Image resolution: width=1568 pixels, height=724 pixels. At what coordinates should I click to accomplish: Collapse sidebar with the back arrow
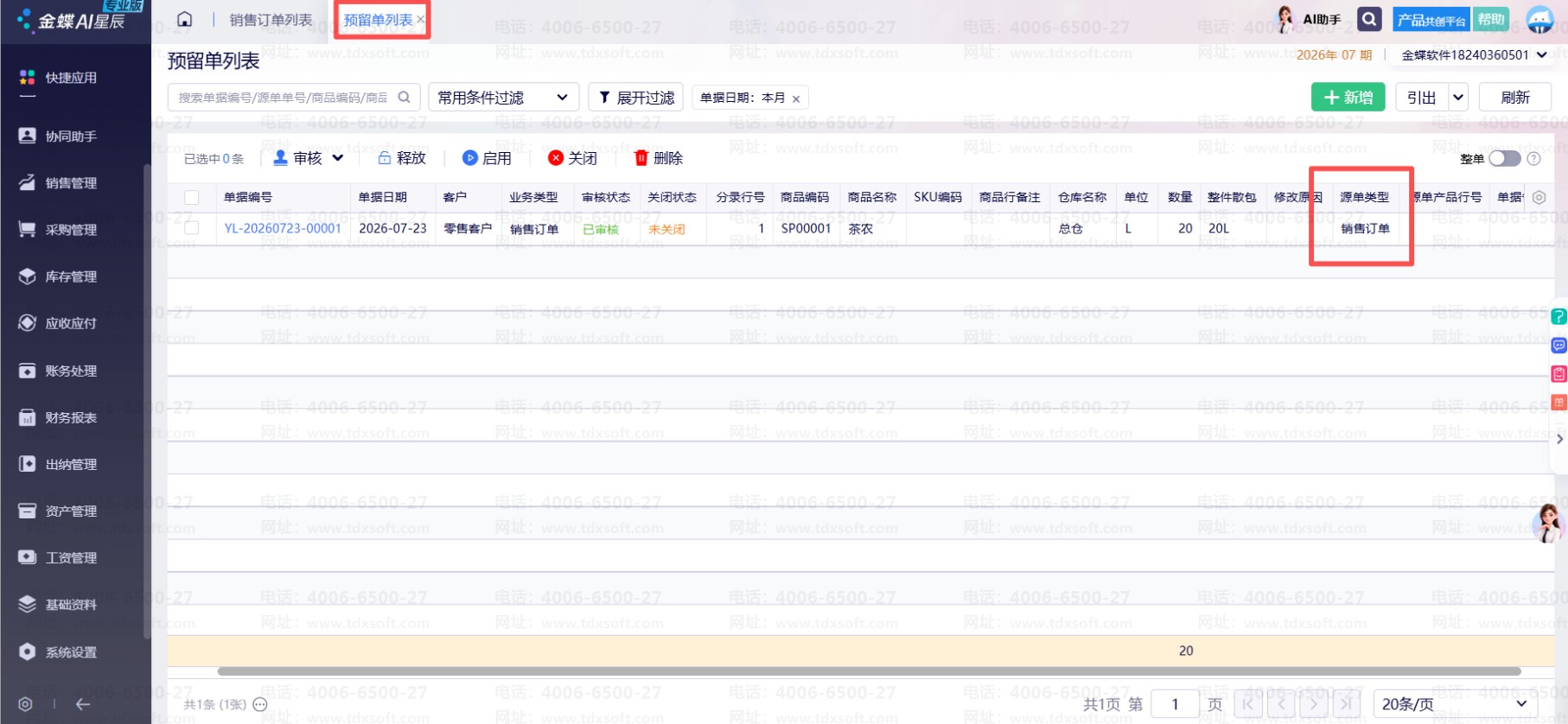pyautogui.click(x=83, y=704)
